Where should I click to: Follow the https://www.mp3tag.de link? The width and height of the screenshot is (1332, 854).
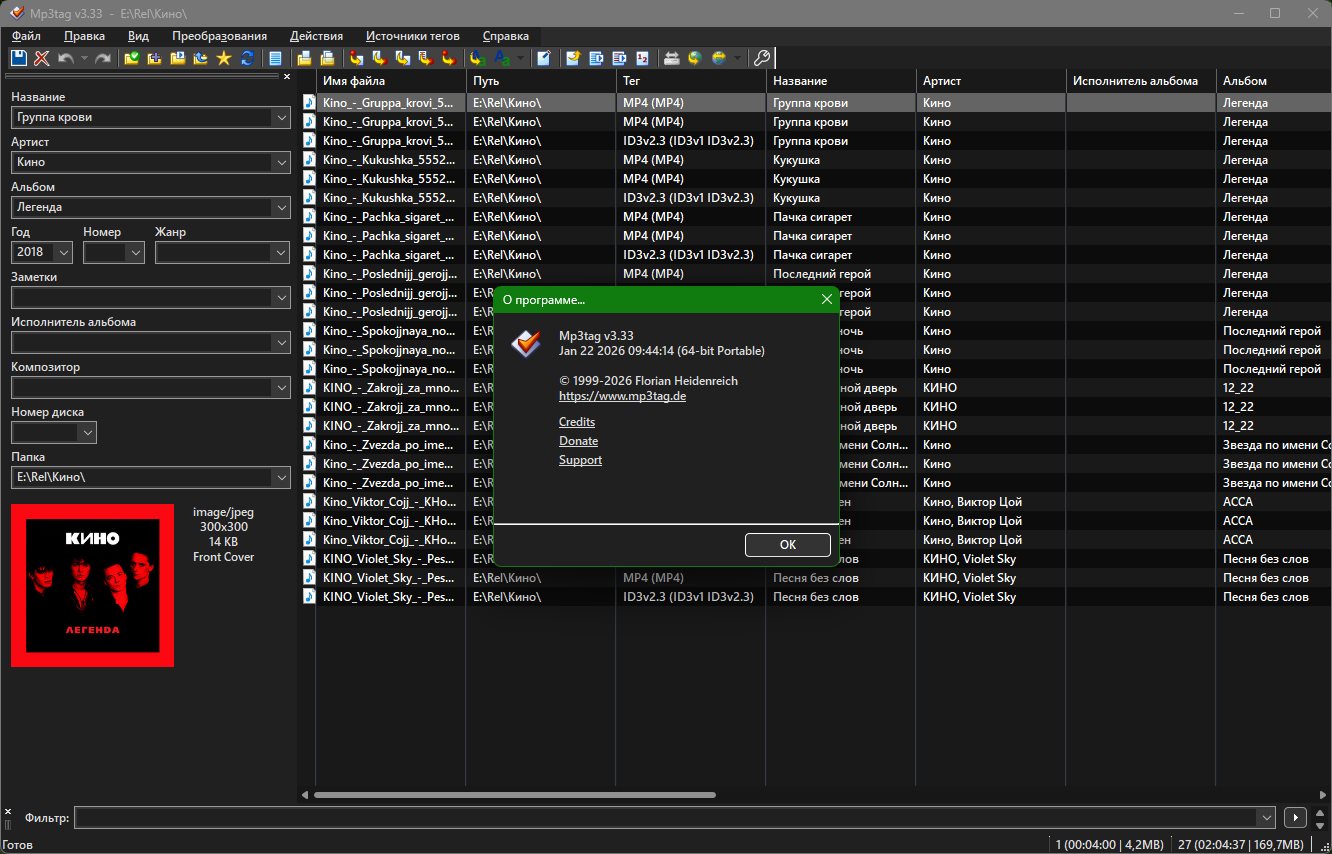pyautogui.click(x=622, y=396)
